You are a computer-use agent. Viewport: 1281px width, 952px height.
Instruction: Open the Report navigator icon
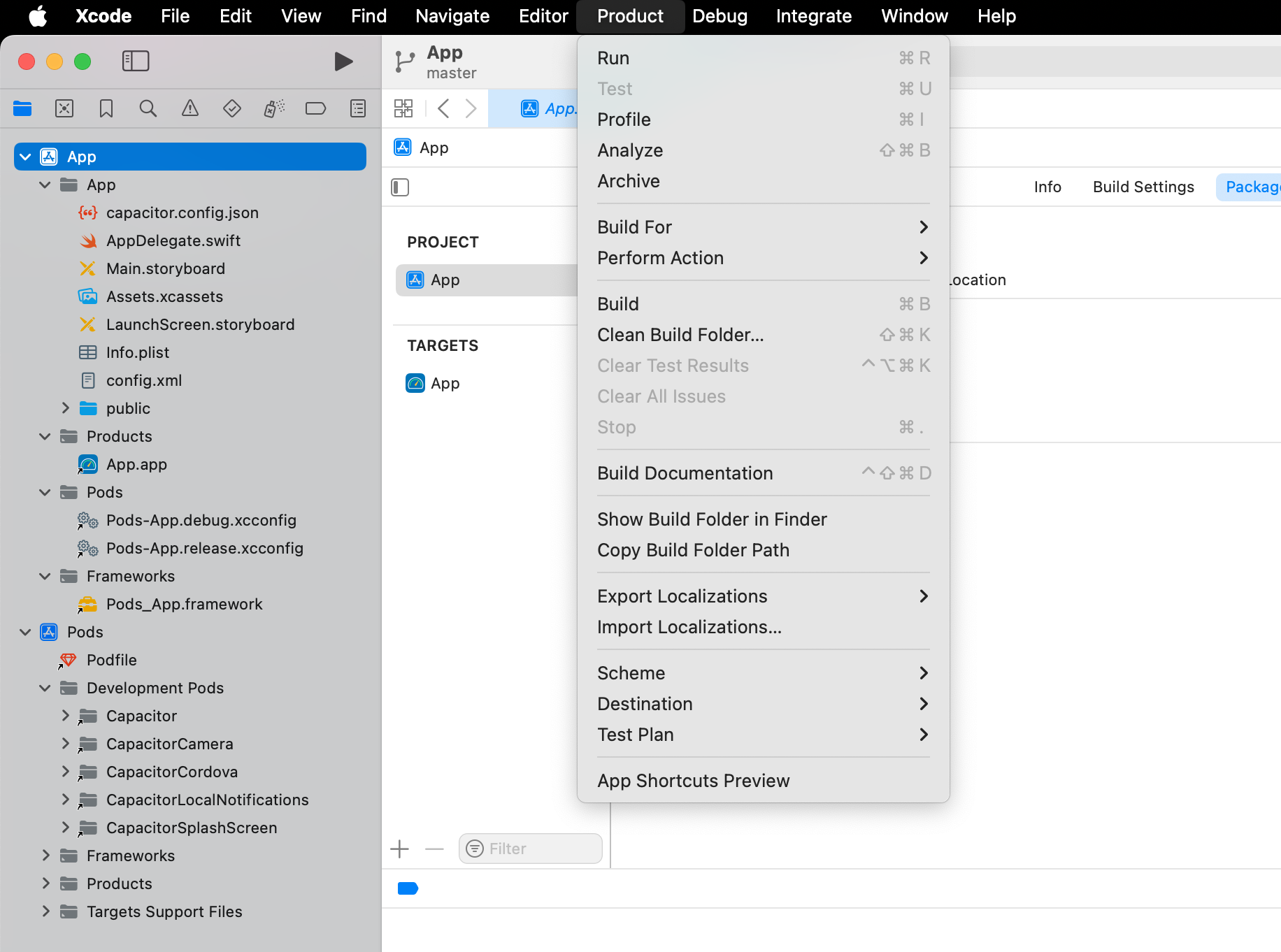(x=358, y=108)
